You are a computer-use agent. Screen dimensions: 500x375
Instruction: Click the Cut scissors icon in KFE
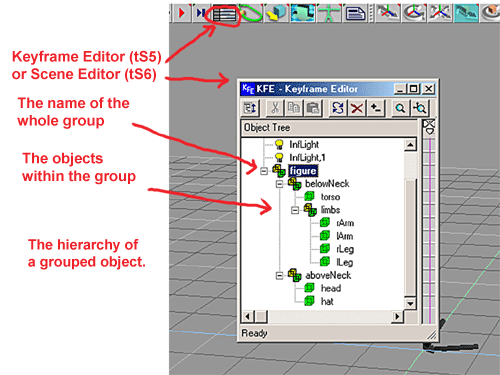pyautogui.click(x=275, y=108)
